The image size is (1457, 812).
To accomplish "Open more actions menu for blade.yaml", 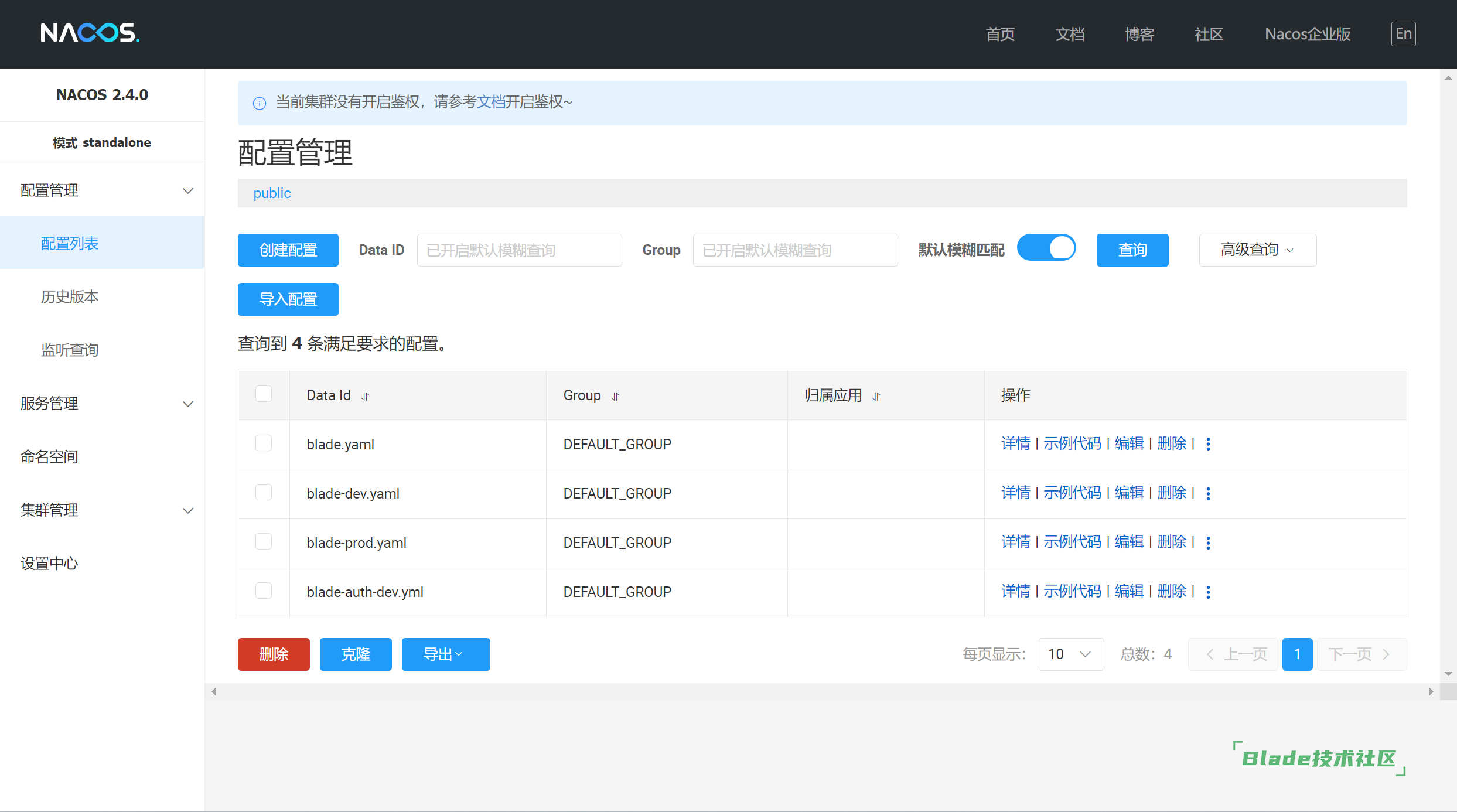I will [x=1208, y=444].
